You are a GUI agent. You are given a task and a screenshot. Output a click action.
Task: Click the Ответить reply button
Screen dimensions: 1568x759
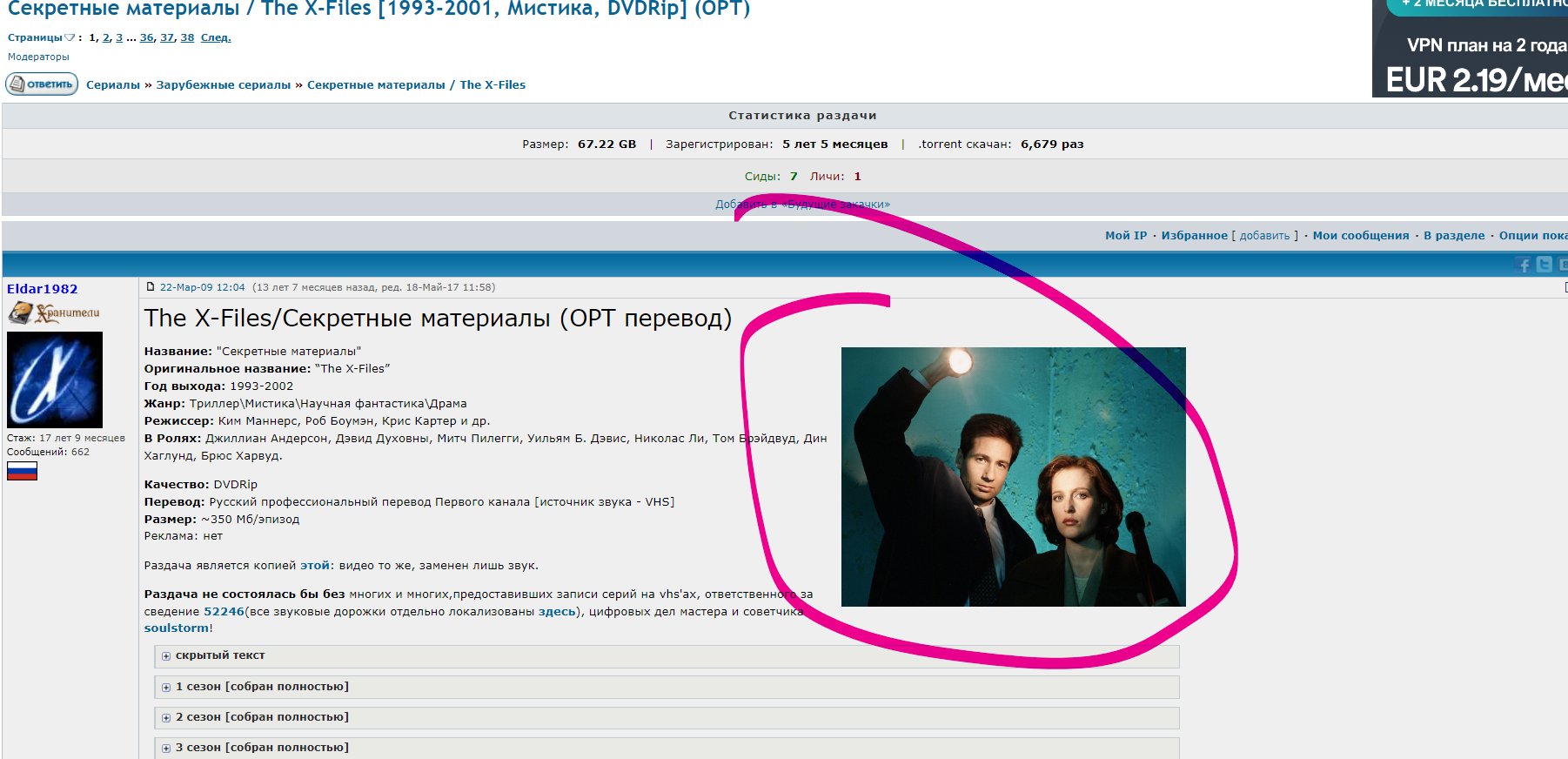[42, 84]
